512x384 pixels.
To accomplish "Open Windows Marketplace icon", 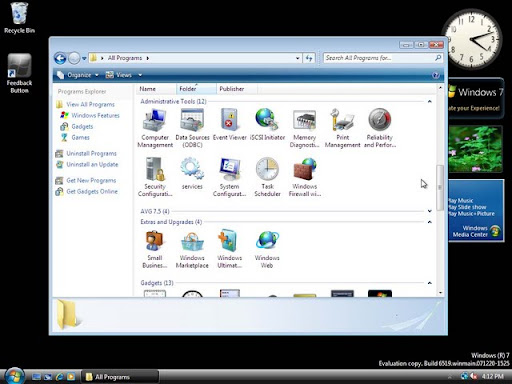I will [192, 249].
